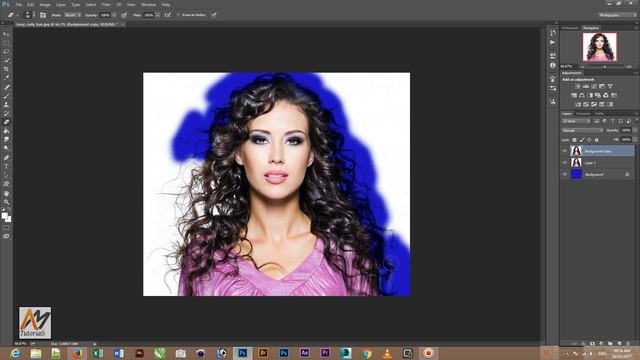Add an Exposure adjustment
This screenshot has width=640, height=360.
pyautogui.click(x=602, y=87)
